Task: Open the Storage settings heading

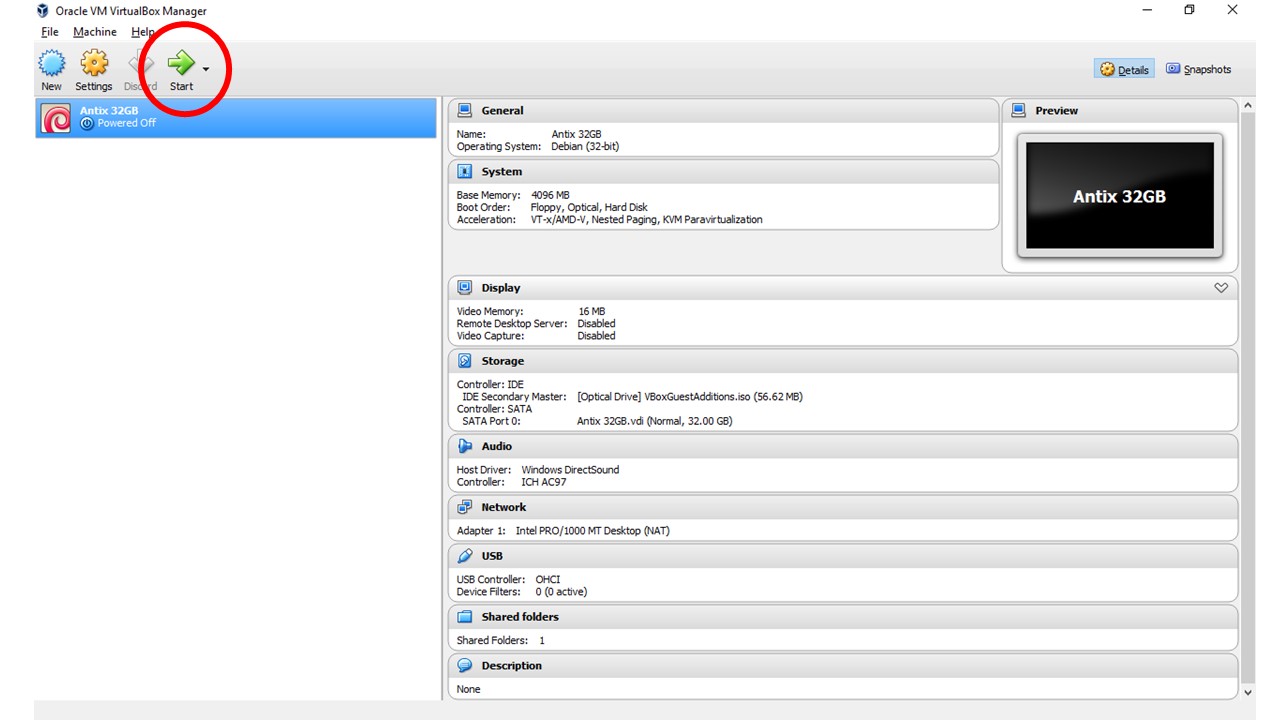Action: point(502,361)
